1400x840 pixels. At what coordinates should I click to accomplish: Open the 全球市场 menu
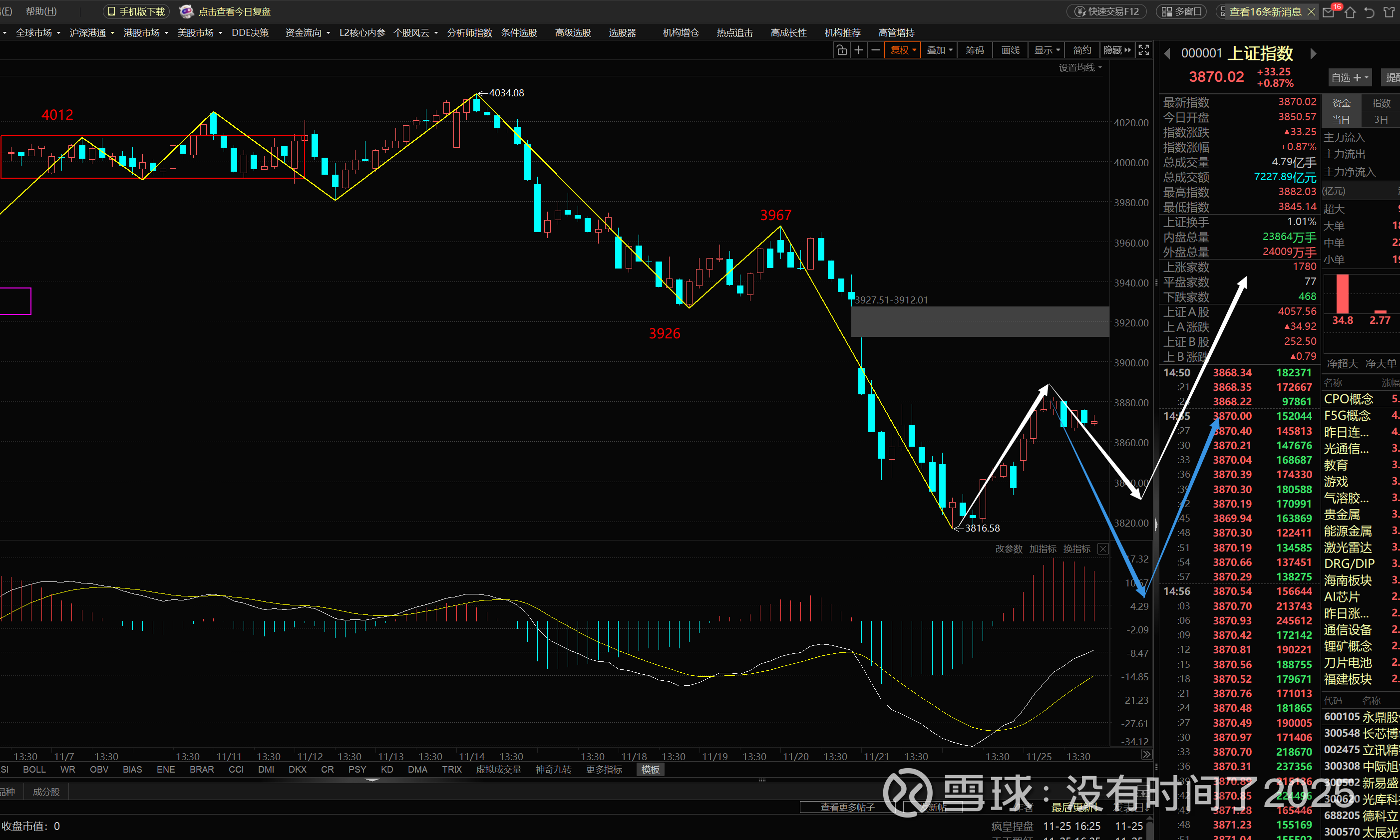[x=37, y=33]
